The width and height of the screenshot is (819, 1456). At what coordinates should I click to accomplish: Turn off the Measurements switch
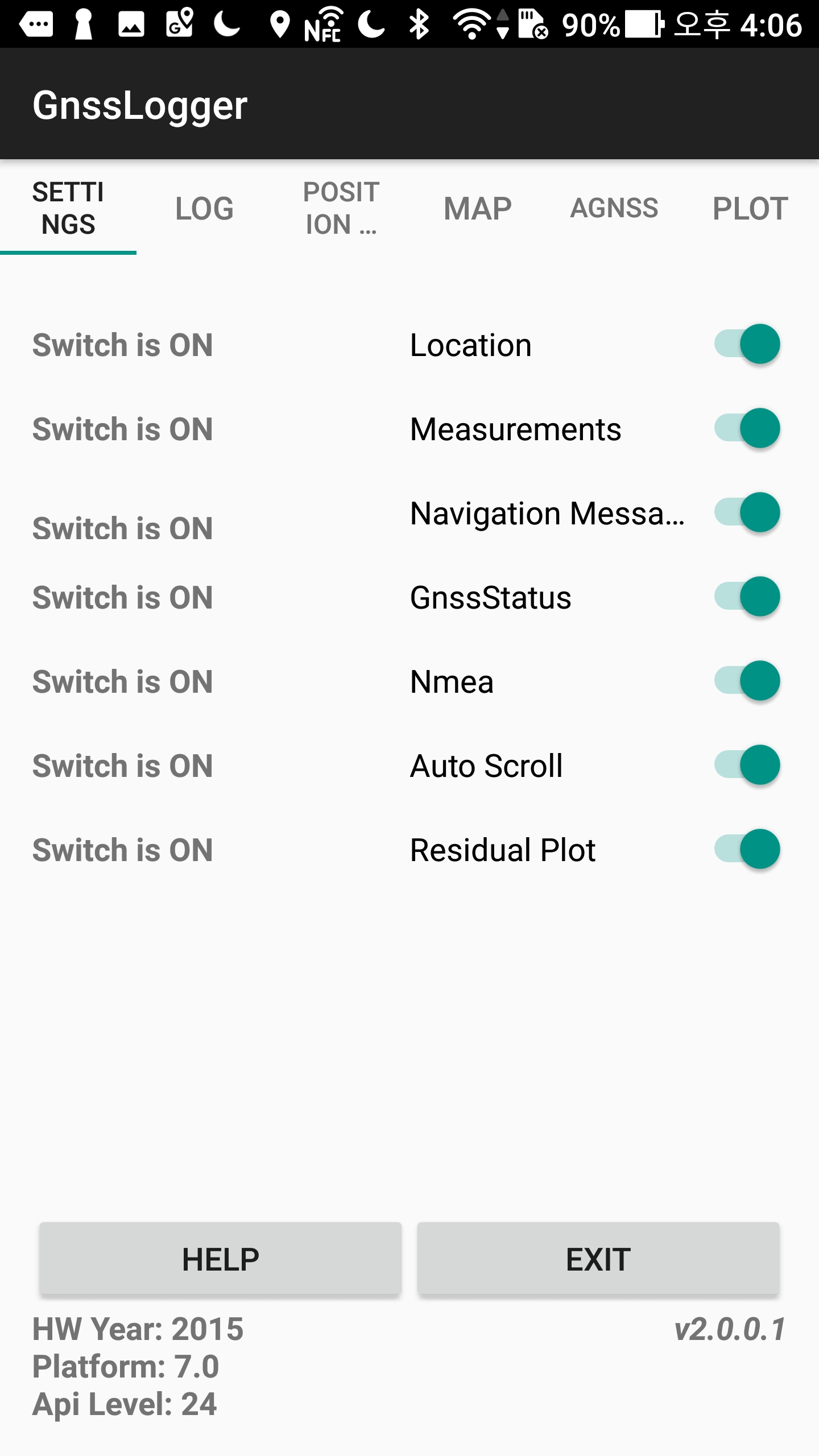point(747,428)
